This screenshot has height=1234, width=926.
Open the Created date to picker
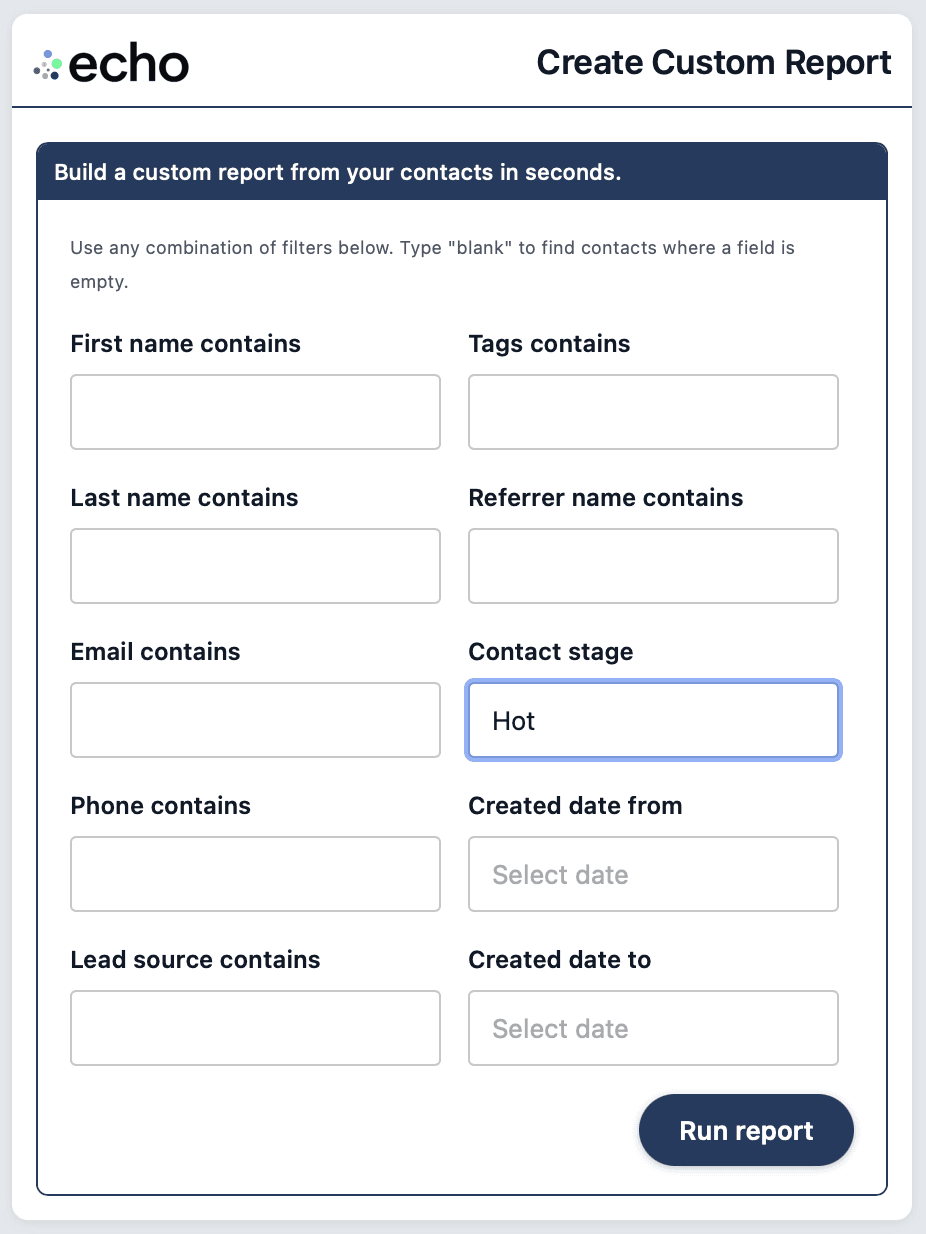tap(653, 1029)
